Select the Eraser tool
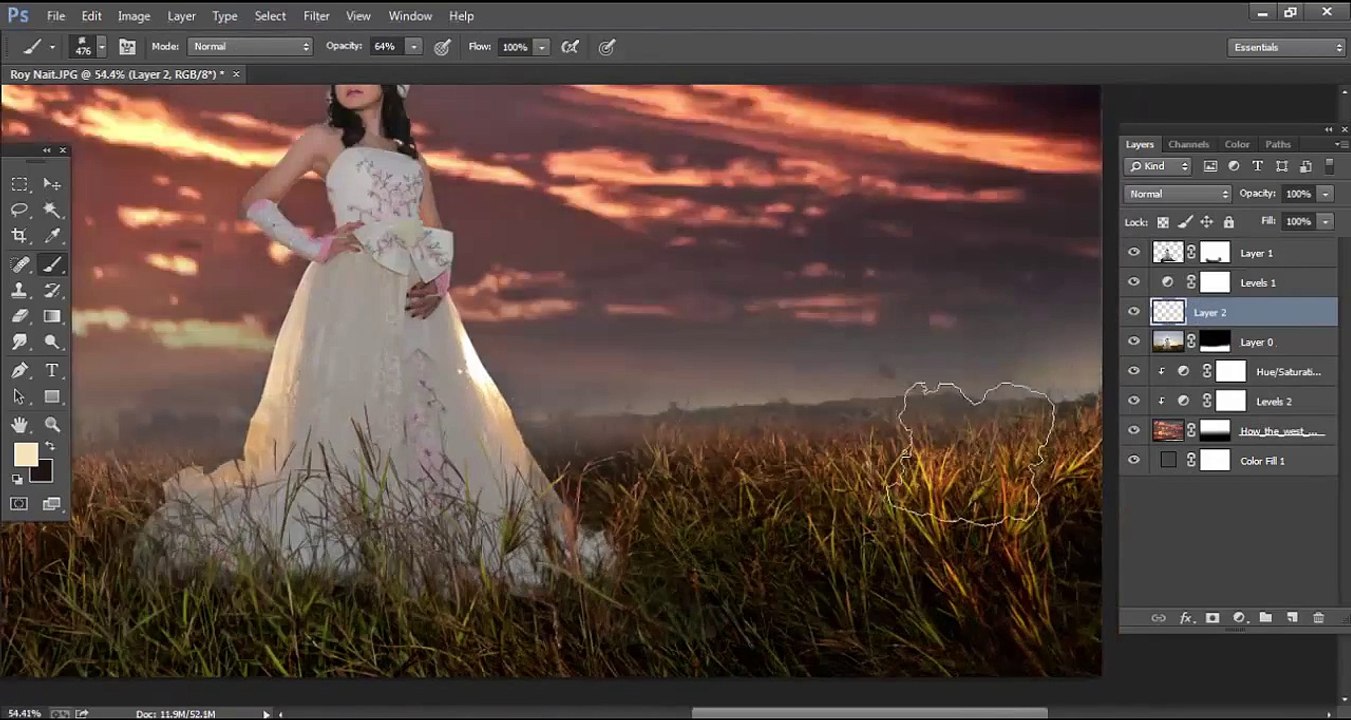The height and width of the screenshot is (720, 1351). coord(19,316)
